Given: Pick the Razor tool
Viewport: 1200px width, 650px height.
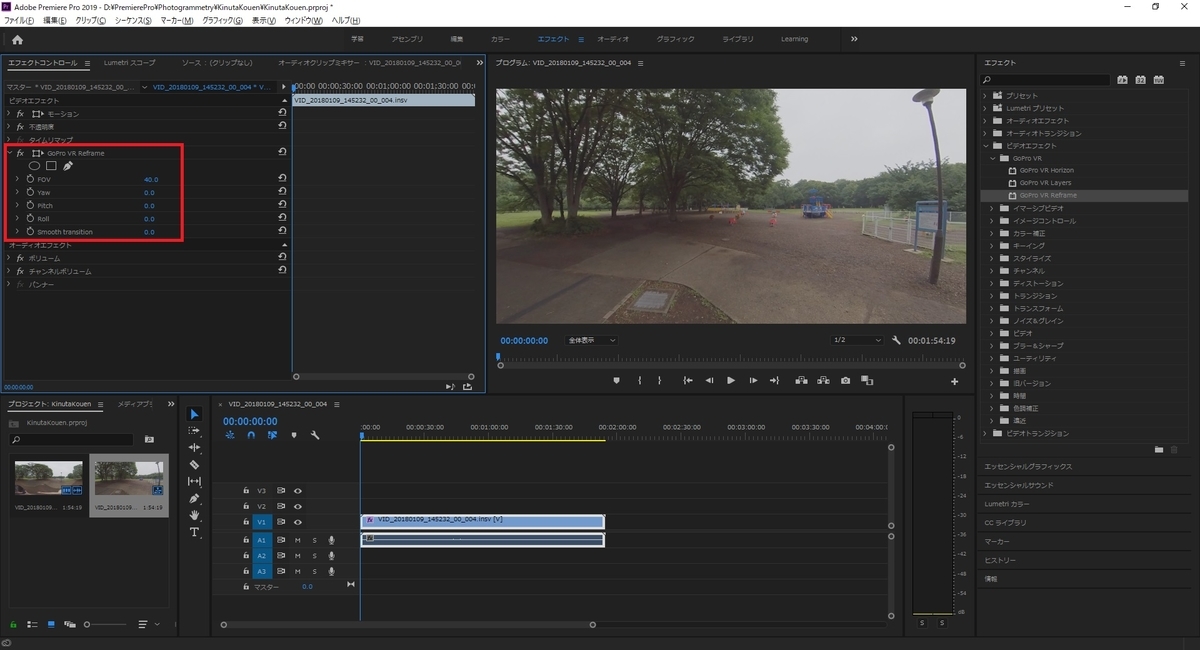Looking at the screenshot, I should [x=194, y=464].
